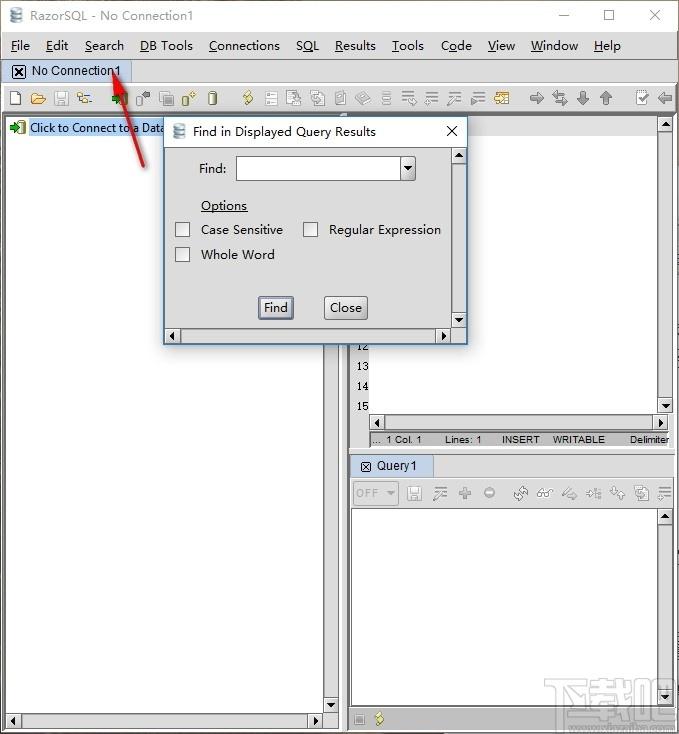Open the Code menu
Image resolution: width=679 pixels, height=734 pixels.
coord(456,46)
